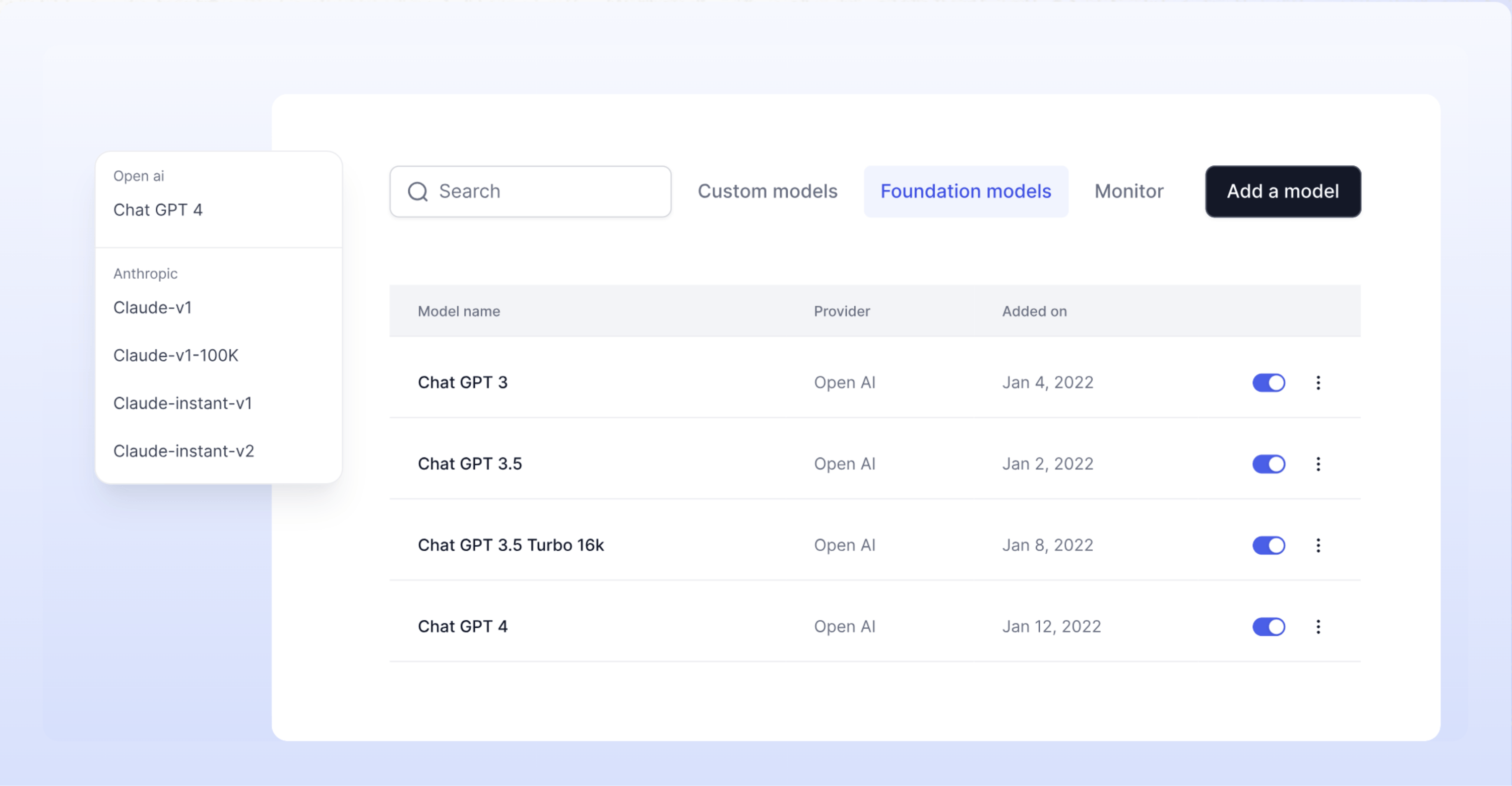Choose Claude-instant-v1 from the list
Viewport: 1512px width, 786px height.
[182, 403]
